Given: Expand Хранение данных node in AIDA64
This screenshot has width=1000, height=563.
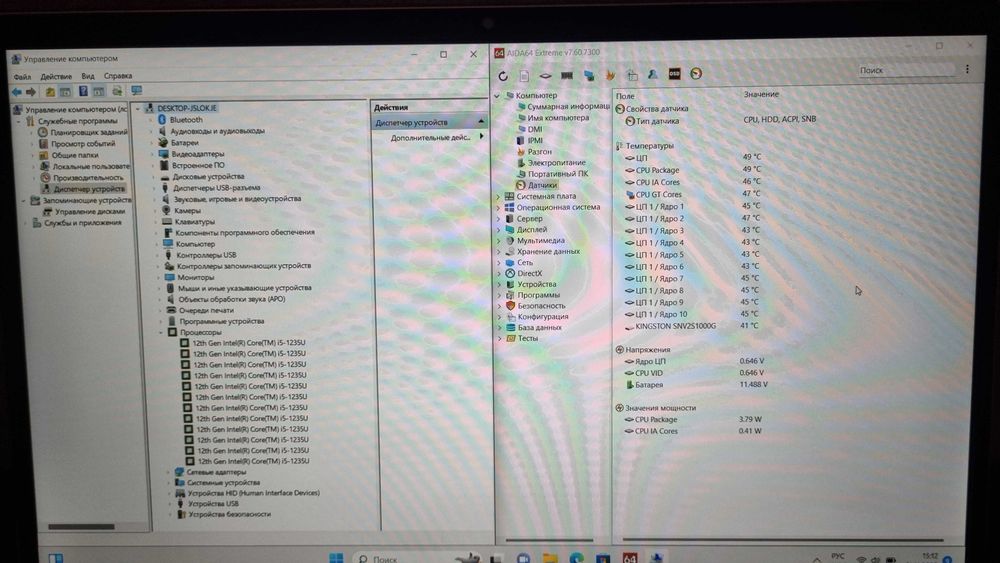Looking at the screenshot, I should 499,252.
